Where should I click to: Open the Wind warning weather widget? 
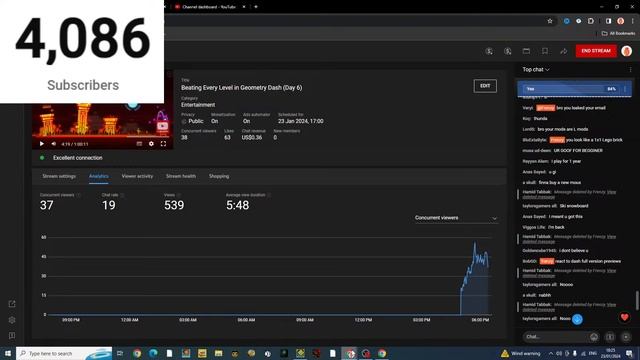520,353
